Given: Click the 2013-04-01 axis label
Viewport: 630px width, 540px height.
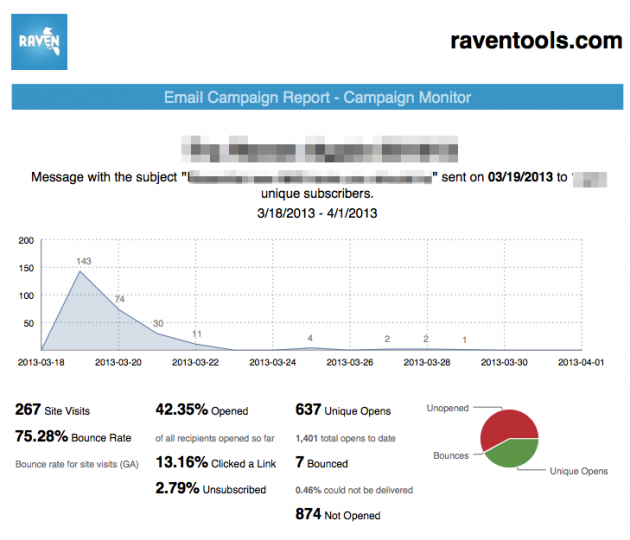Looking at the screenshot, I should pyautogui.click(x=581, y=362).
